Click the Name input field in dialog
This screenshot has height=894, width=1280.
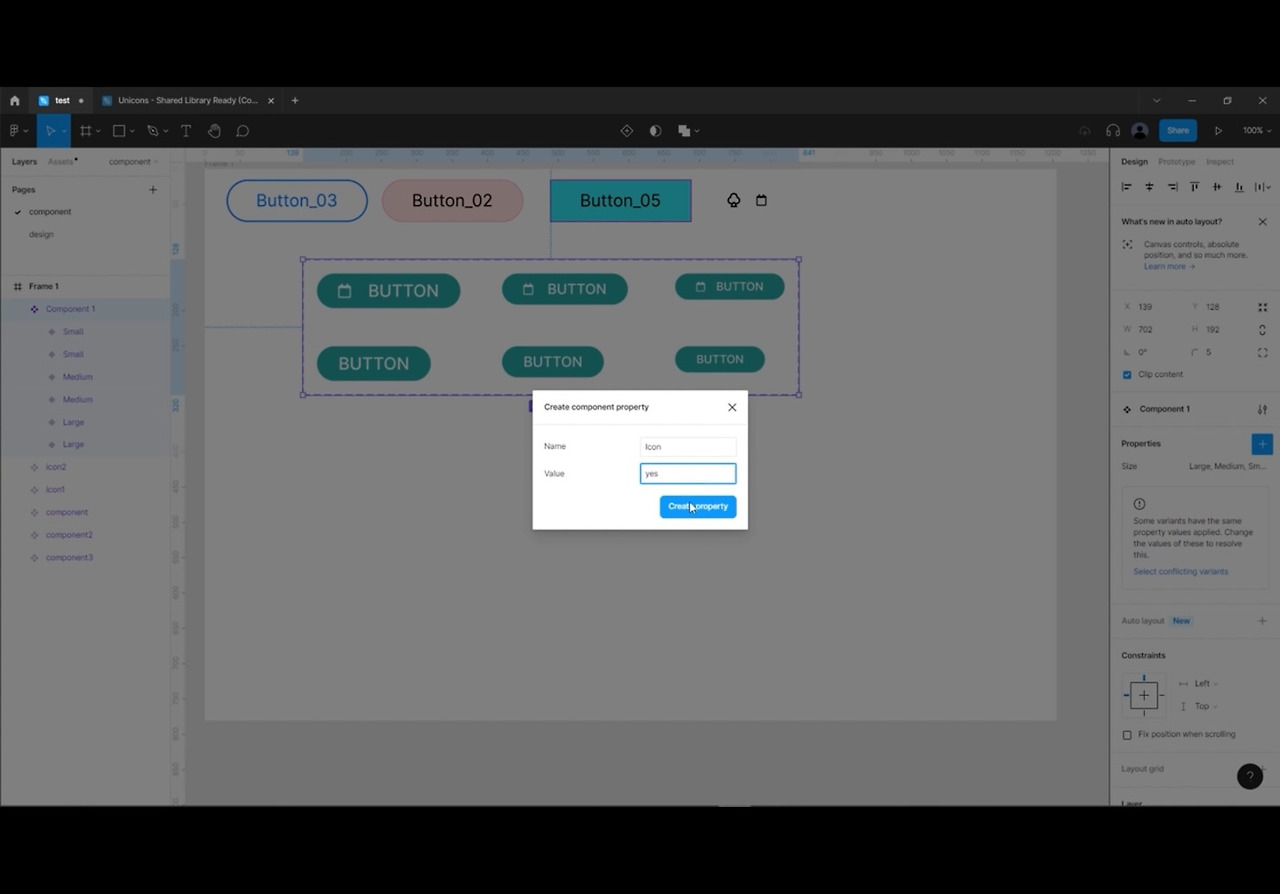[x=688, y=447]
